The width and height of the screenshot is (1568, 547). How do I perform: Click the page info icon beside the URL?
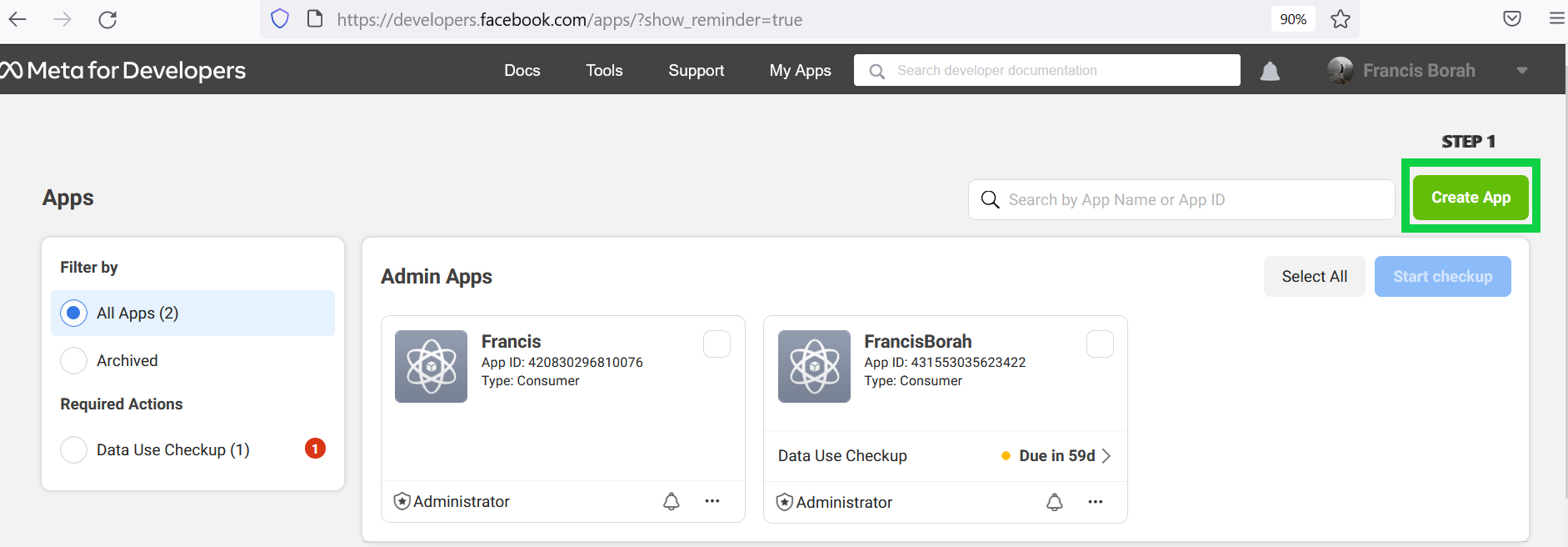(x=315, y=19)
